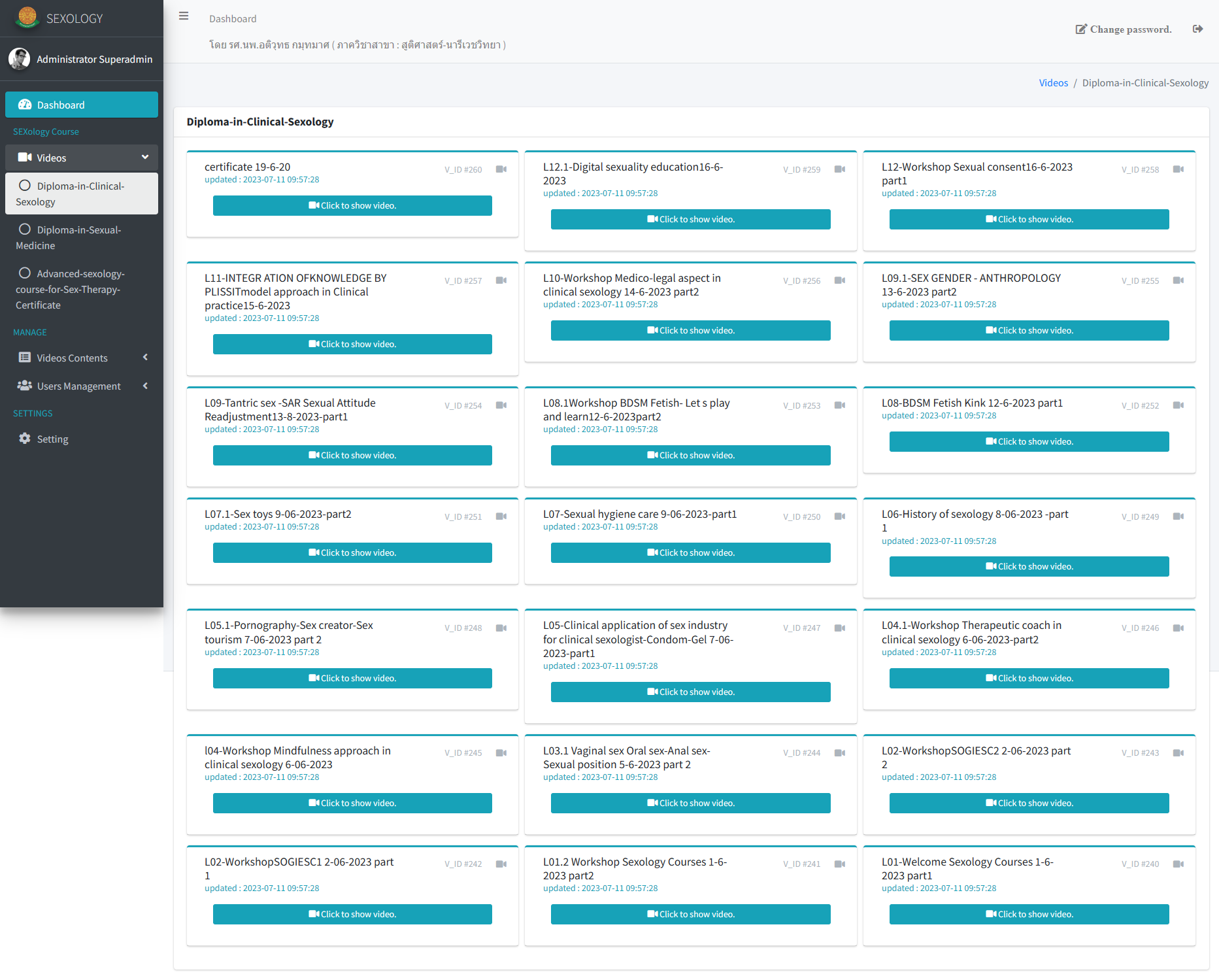
Task: Open the Dashboard menu item
Action: (82, 105)
